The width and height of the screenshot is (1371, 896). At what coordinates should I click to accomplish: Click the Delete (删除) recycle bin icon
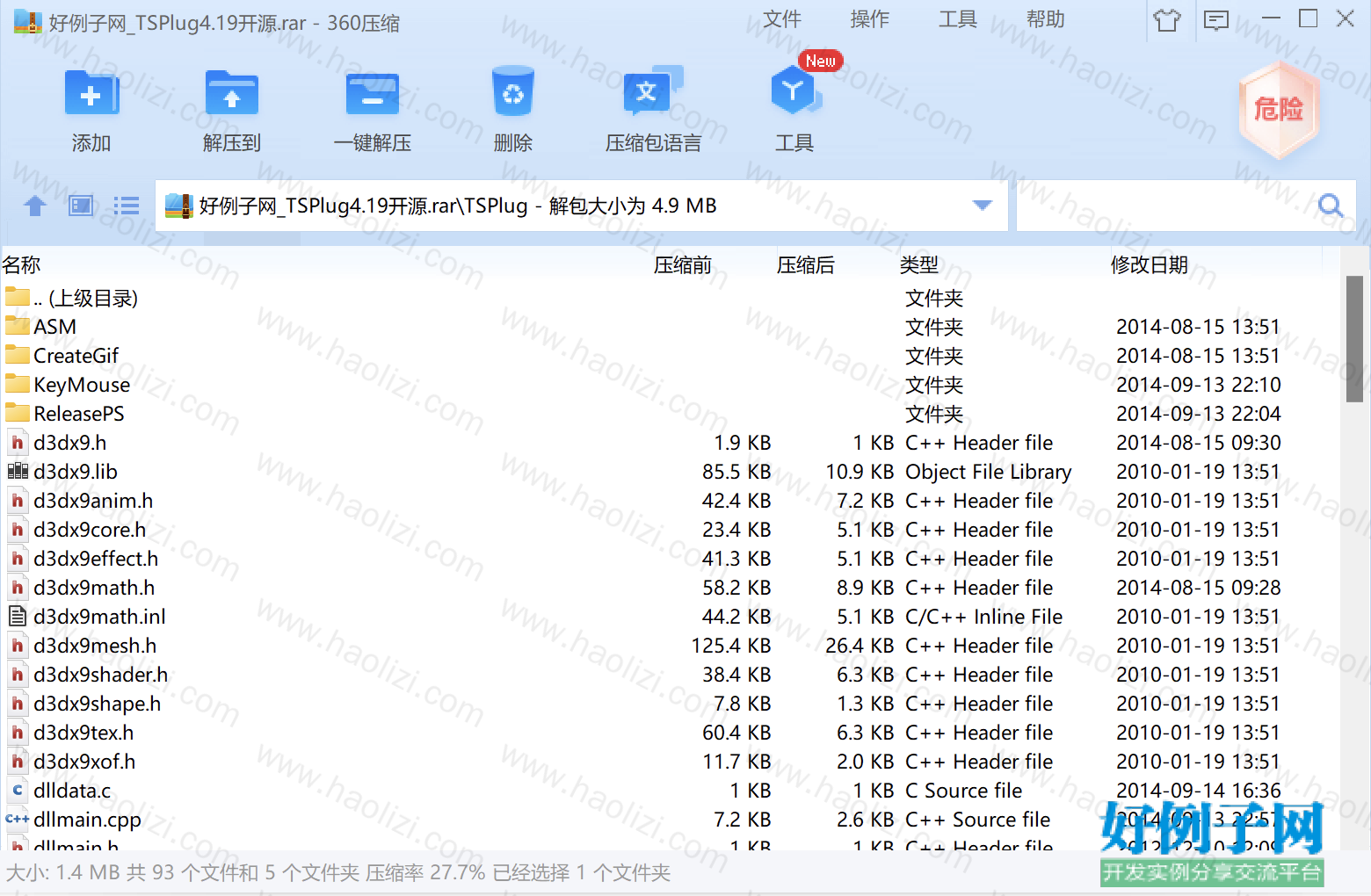click(x=513, y=91)
